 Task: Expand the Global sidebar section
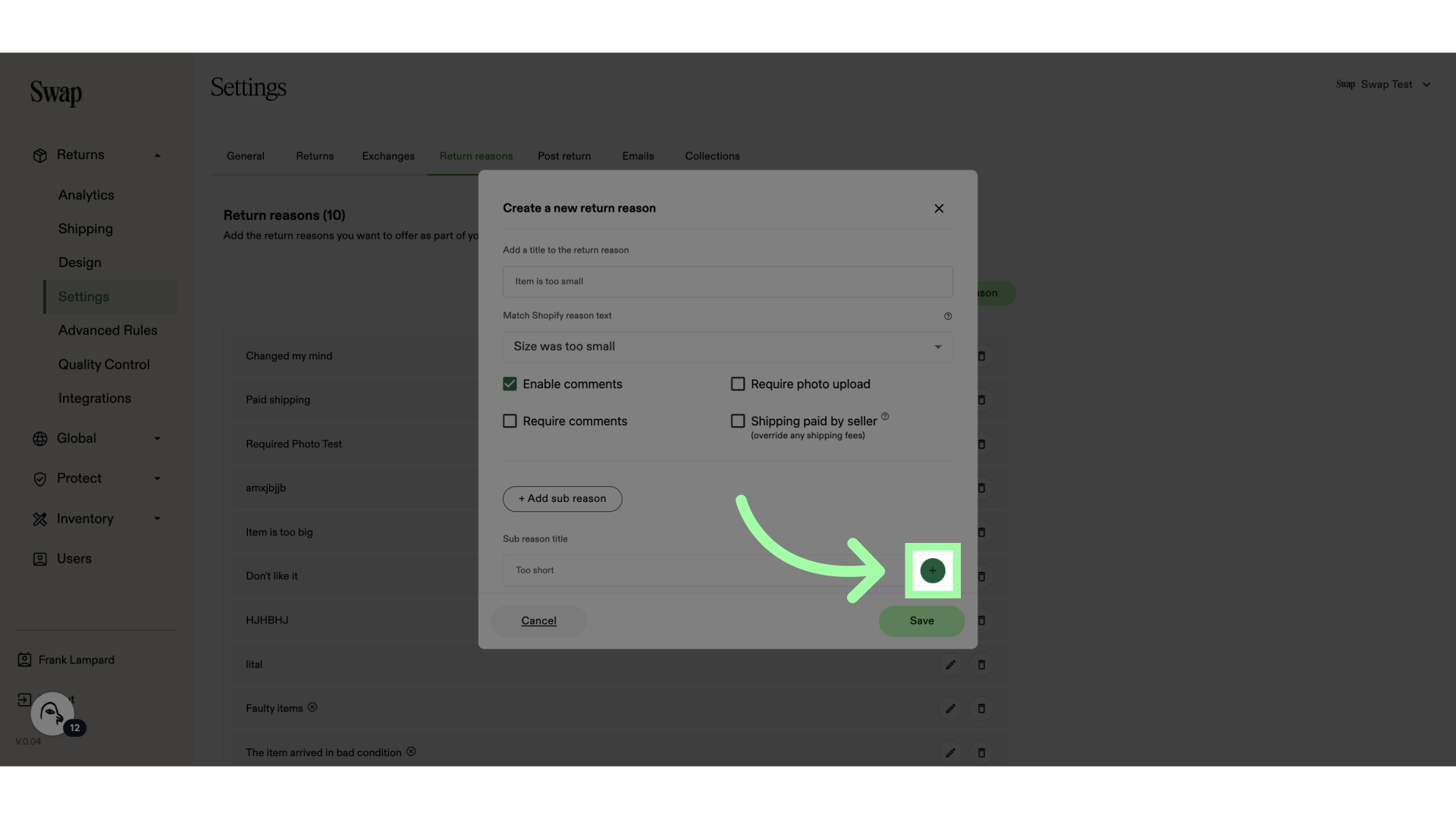(x=157, y=439)
